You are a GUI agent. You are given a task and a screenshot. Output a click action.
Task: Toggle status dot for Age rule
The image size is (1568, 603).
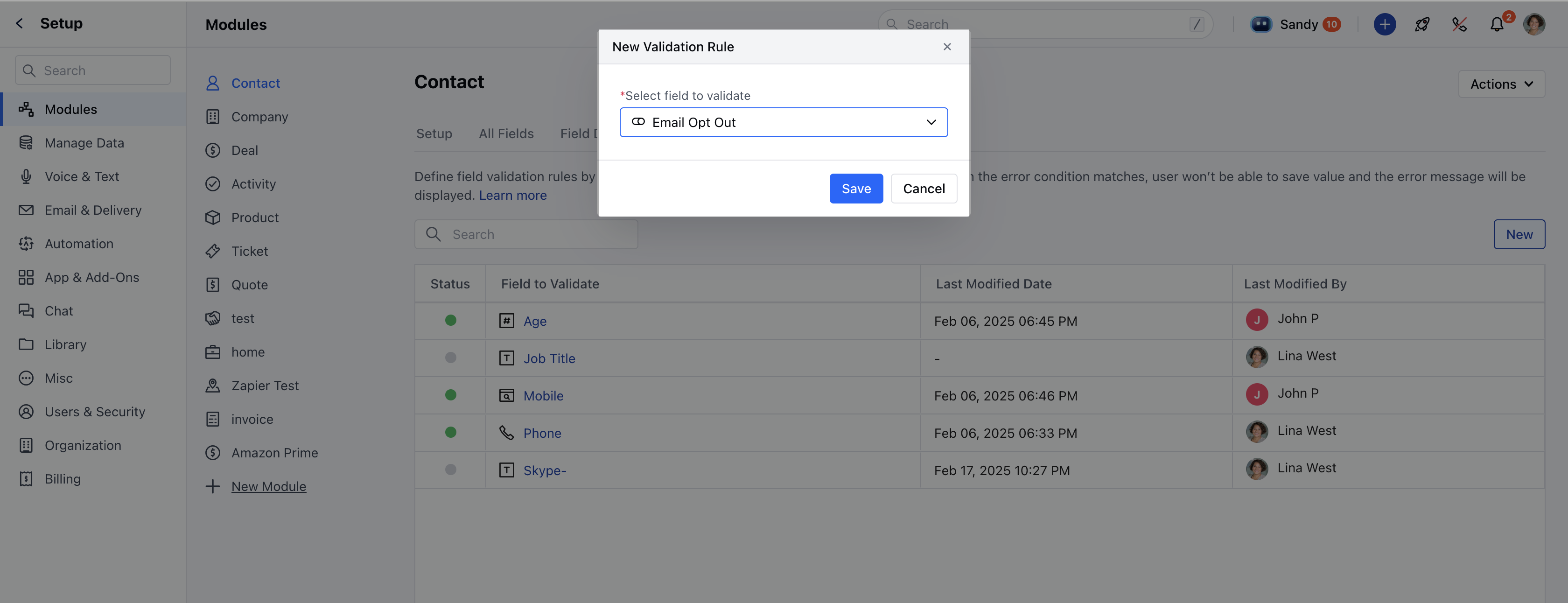click(x=450, y=320)
